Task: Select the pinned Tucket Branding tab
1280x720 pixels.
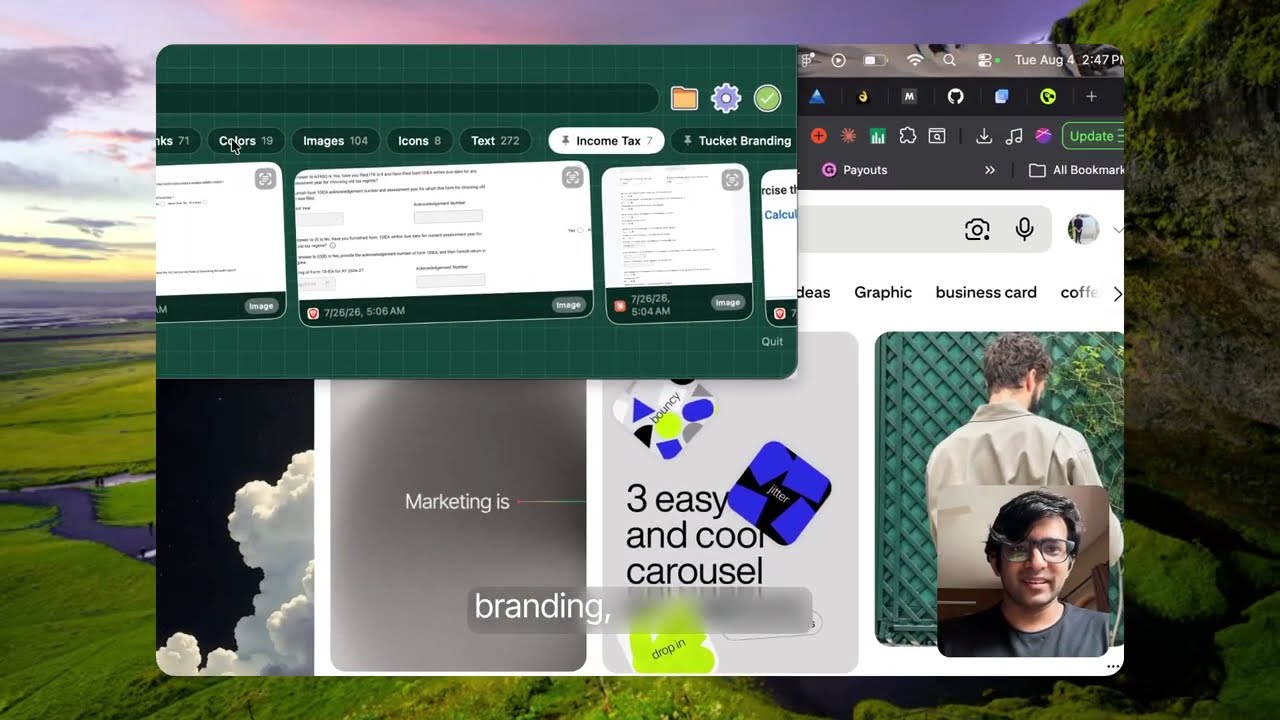Action: (x=737, y=141)
